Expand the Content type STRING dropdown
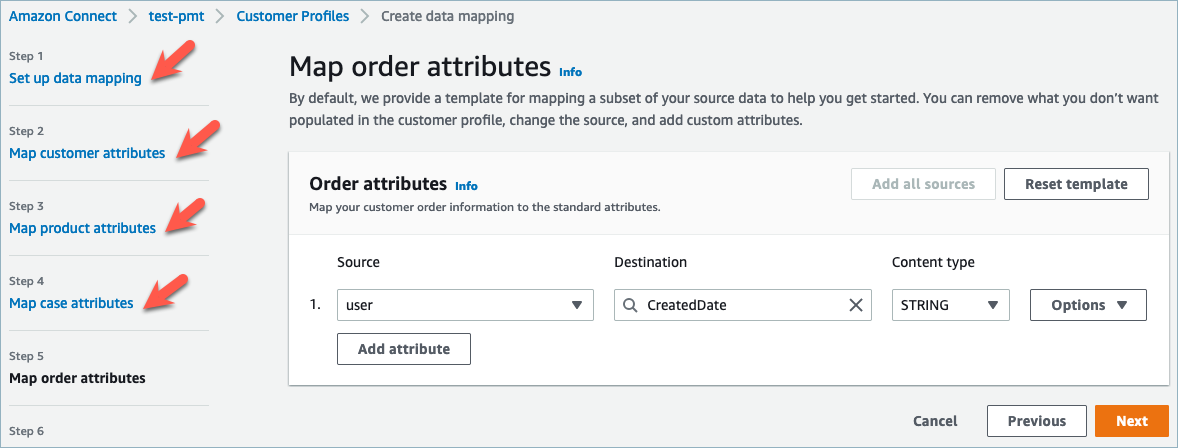 950,305
